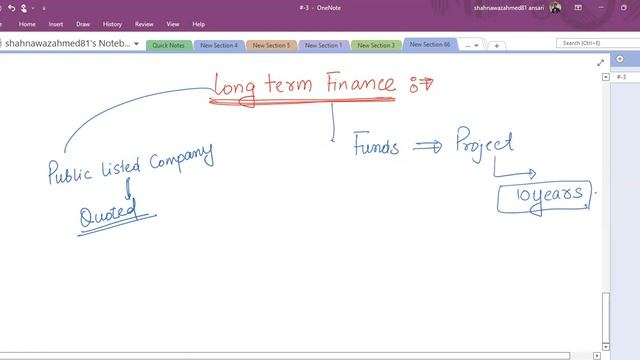
Task: Open the Insert ribbon tab
Action: [x=56, y=24]
